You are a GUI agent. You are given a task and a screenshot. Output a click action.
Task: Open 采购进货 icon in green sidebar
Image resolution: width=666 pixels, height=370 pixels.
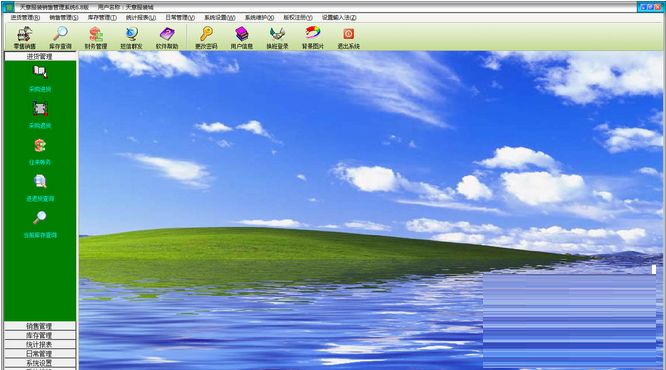click(40, 72)
